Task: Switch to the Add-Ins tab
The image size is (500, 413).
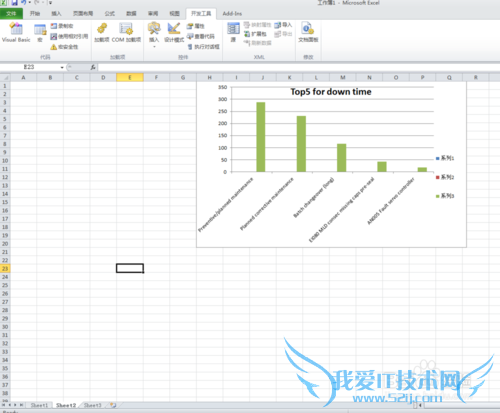Action: point(232,14)
